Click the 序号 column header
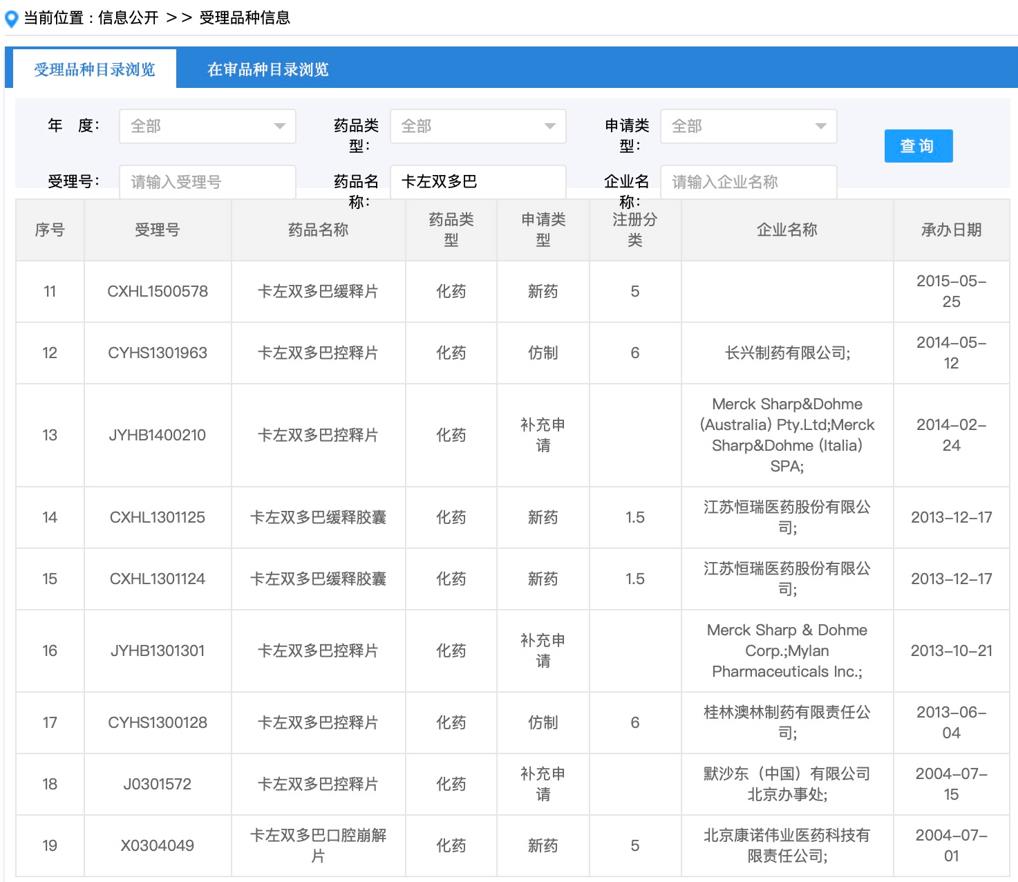 [50, 230]
